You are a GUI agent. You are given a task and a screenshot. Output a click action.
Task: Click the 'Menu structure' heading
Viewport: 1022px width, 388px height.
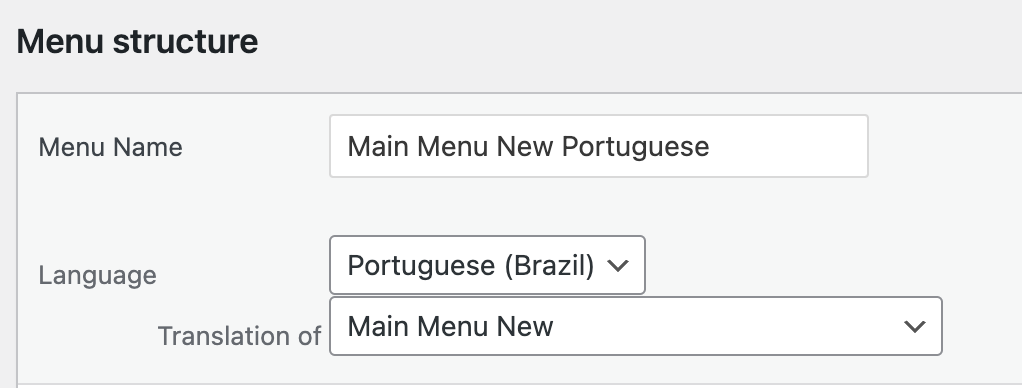pos(137,41)
